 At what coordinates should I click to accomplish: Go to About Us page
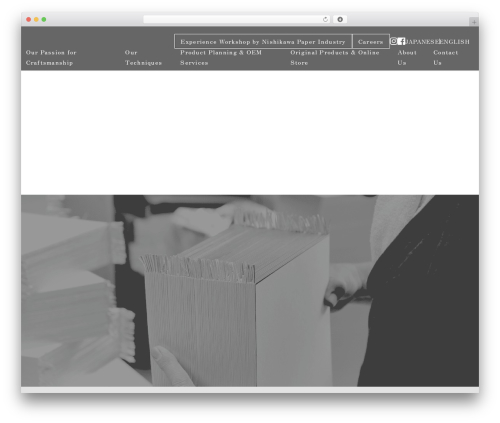407,57
